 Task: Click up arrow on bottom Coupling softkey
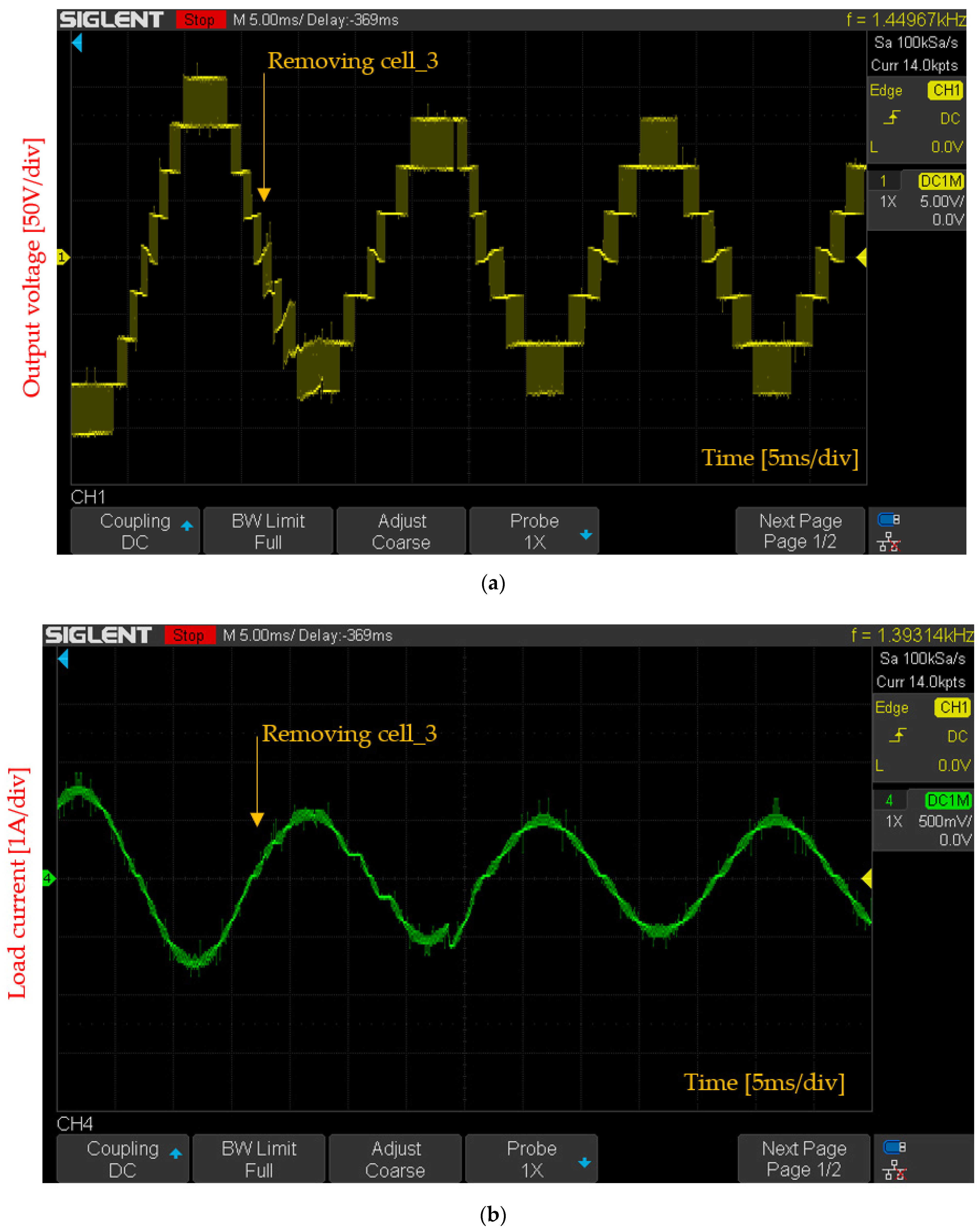[176, 1154]
